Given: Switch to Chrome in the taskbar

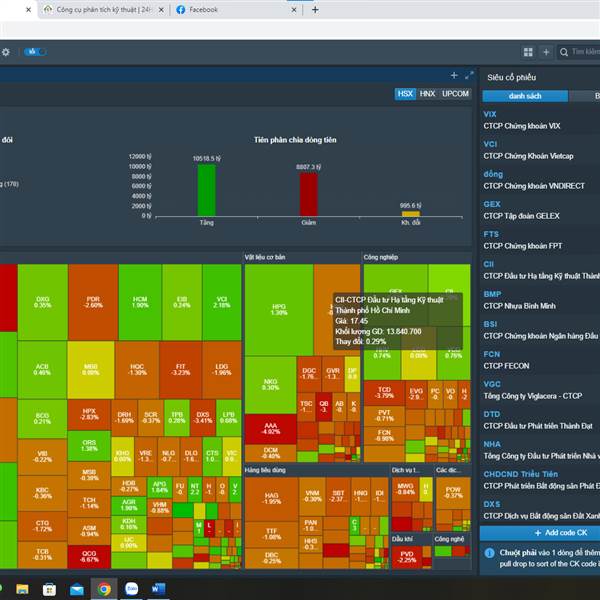Looking at the screenshot, I should click(104, 589).
